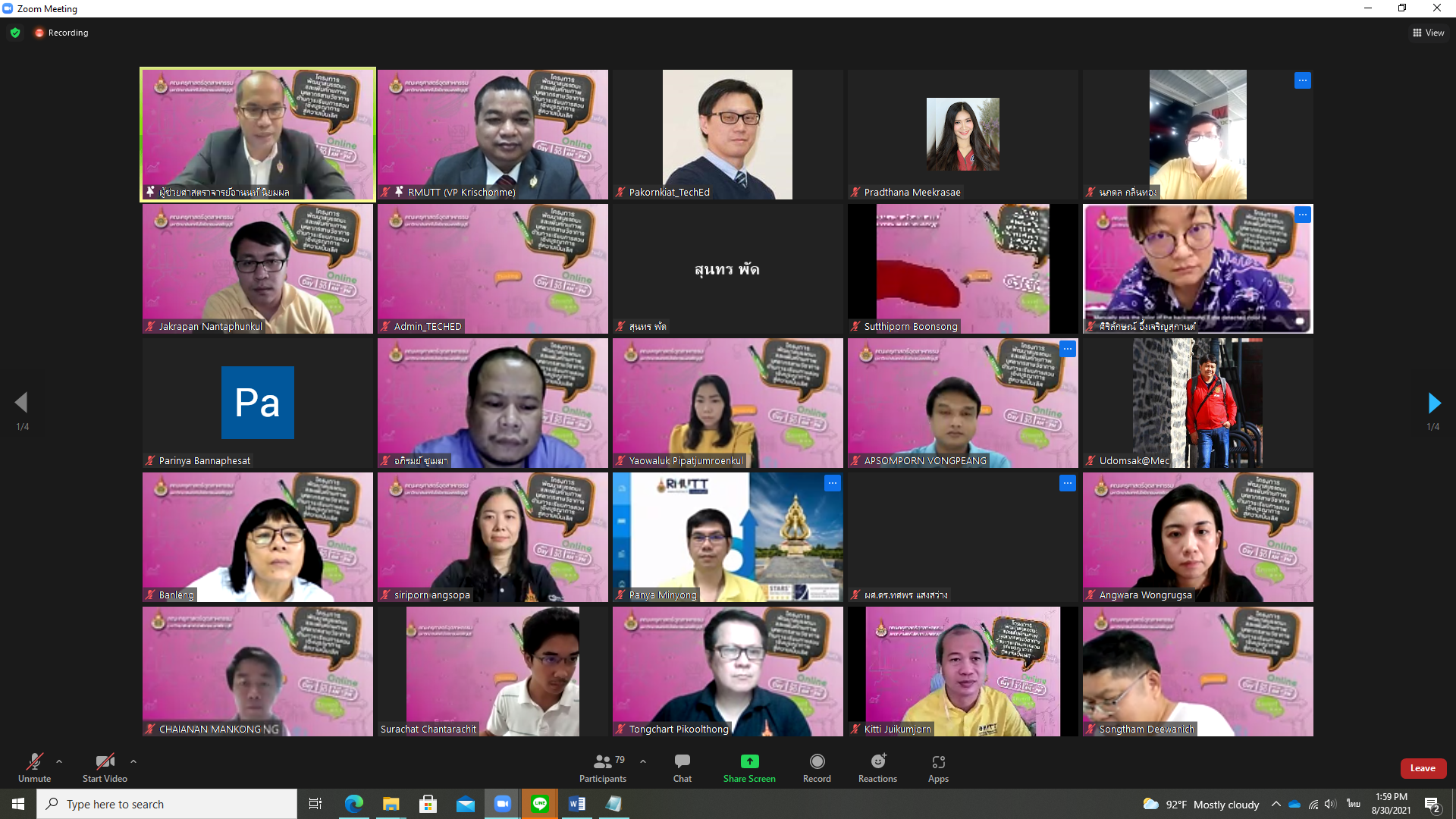The width and height of the screenshot is (1456, 819).
Task: Click the green encryption shield icon
Action: [15, 33]
